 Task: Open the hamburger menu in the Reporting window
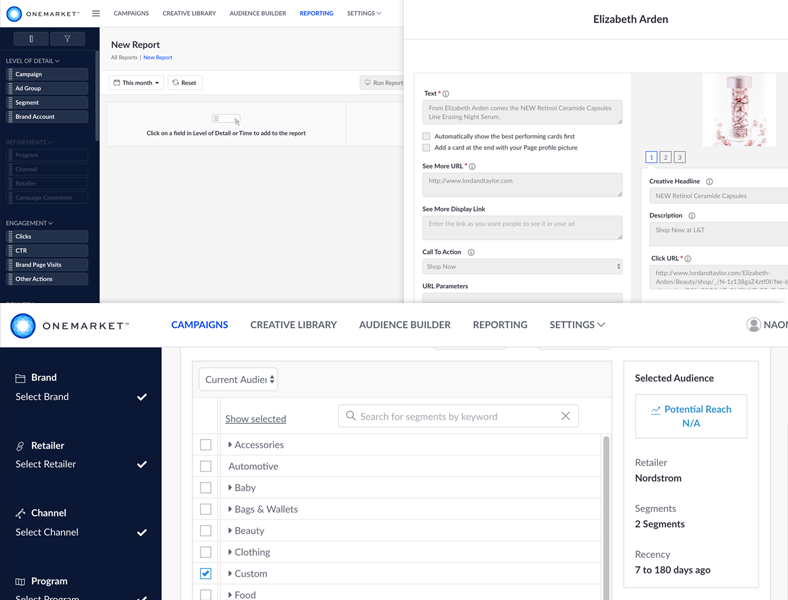96,14
